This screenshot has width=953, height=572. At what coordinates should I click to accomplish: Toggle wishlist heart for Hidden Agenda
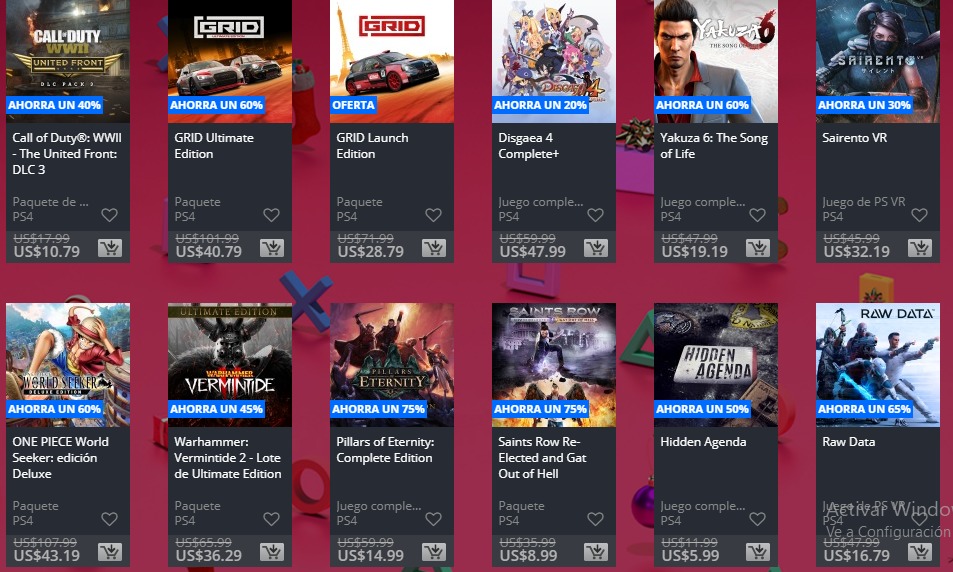pos(757,519)
